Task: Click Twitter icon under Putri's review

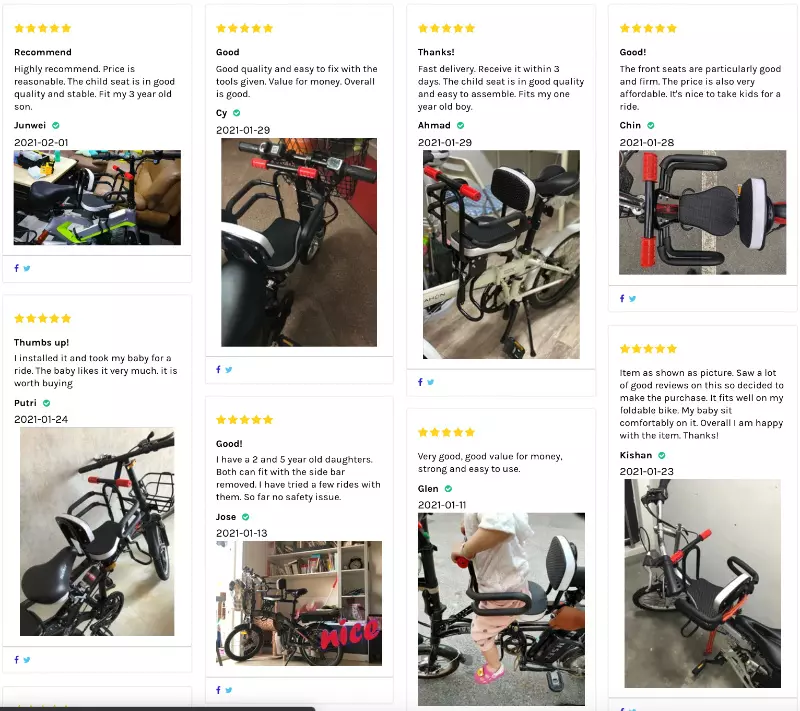Action: [27, 660]
